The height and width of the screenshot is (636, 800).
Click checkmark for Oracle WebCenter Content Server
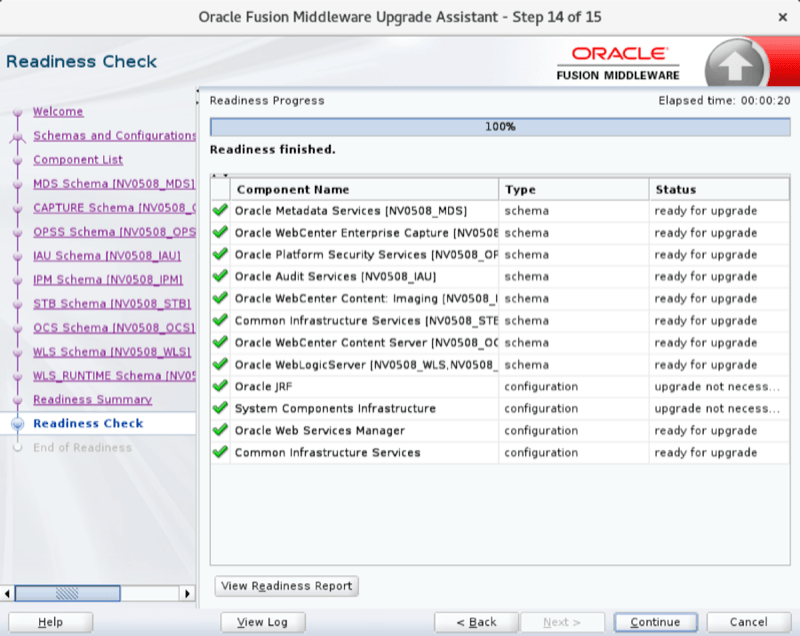point(220,342)
